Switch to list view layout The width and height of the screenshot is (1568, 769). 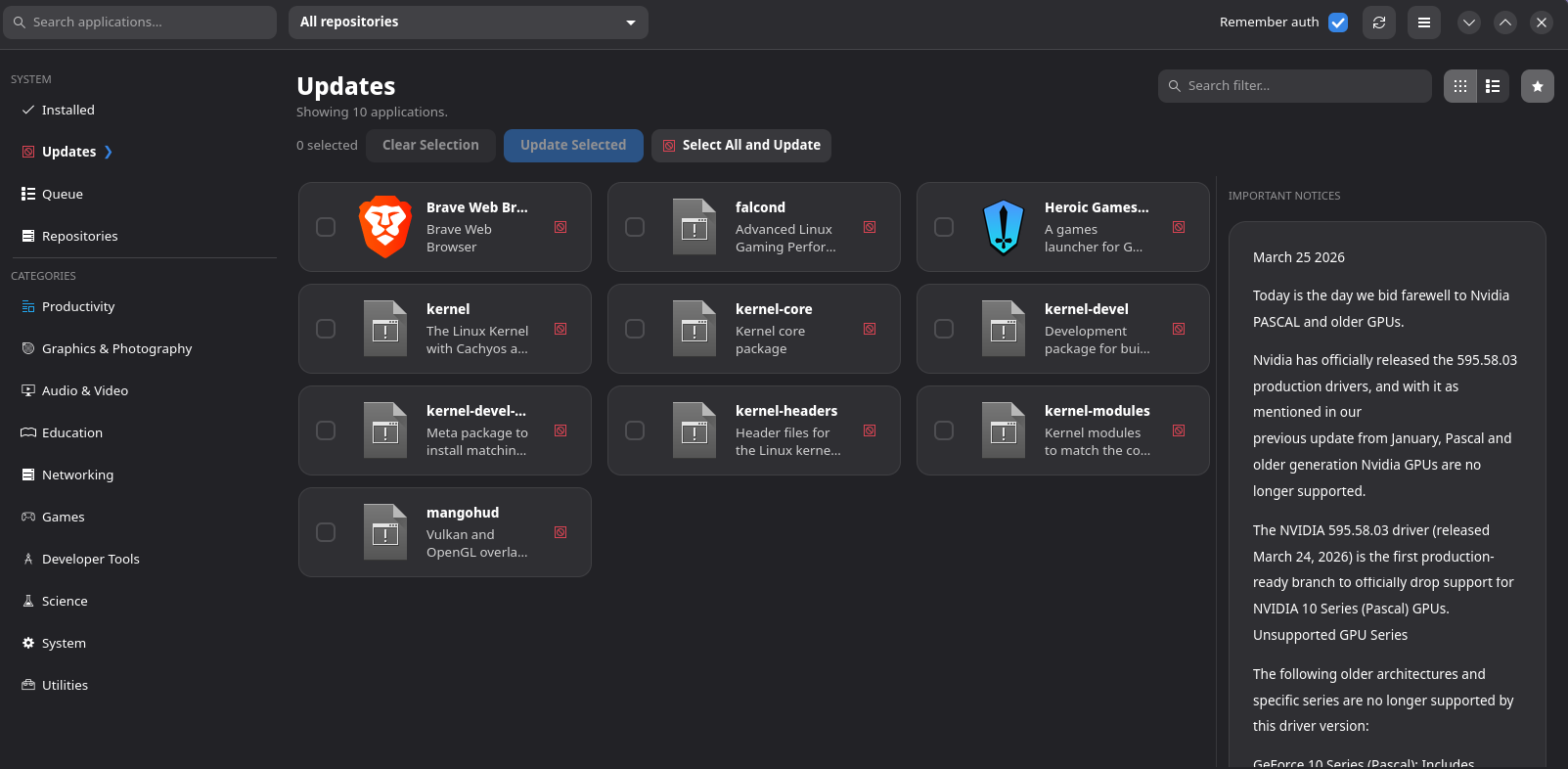1493,86
